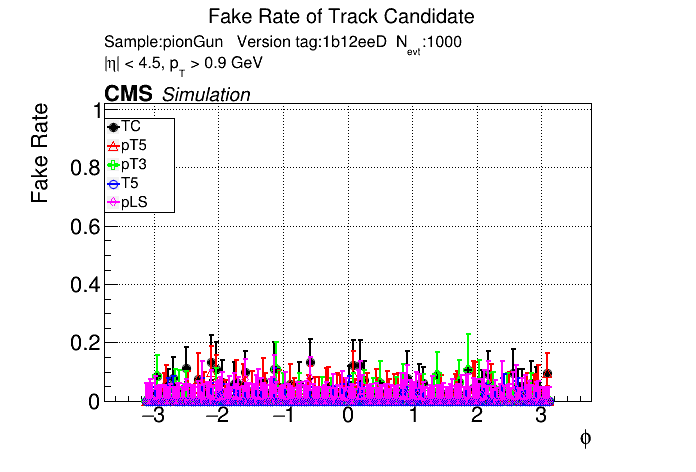Click the T5 blue circle legend marker
The height and width of the screenshot is (472, 696).
(114, 184)
